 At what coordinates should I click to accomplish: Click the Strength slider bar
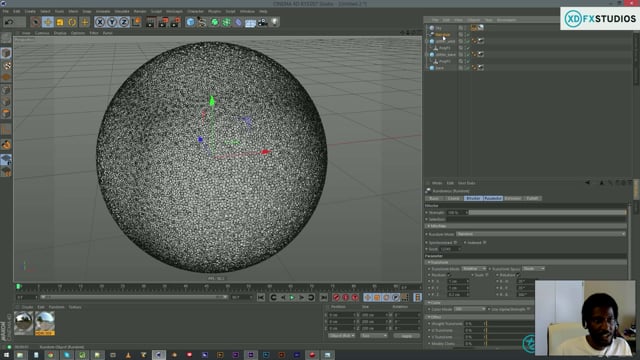(547, 213)
